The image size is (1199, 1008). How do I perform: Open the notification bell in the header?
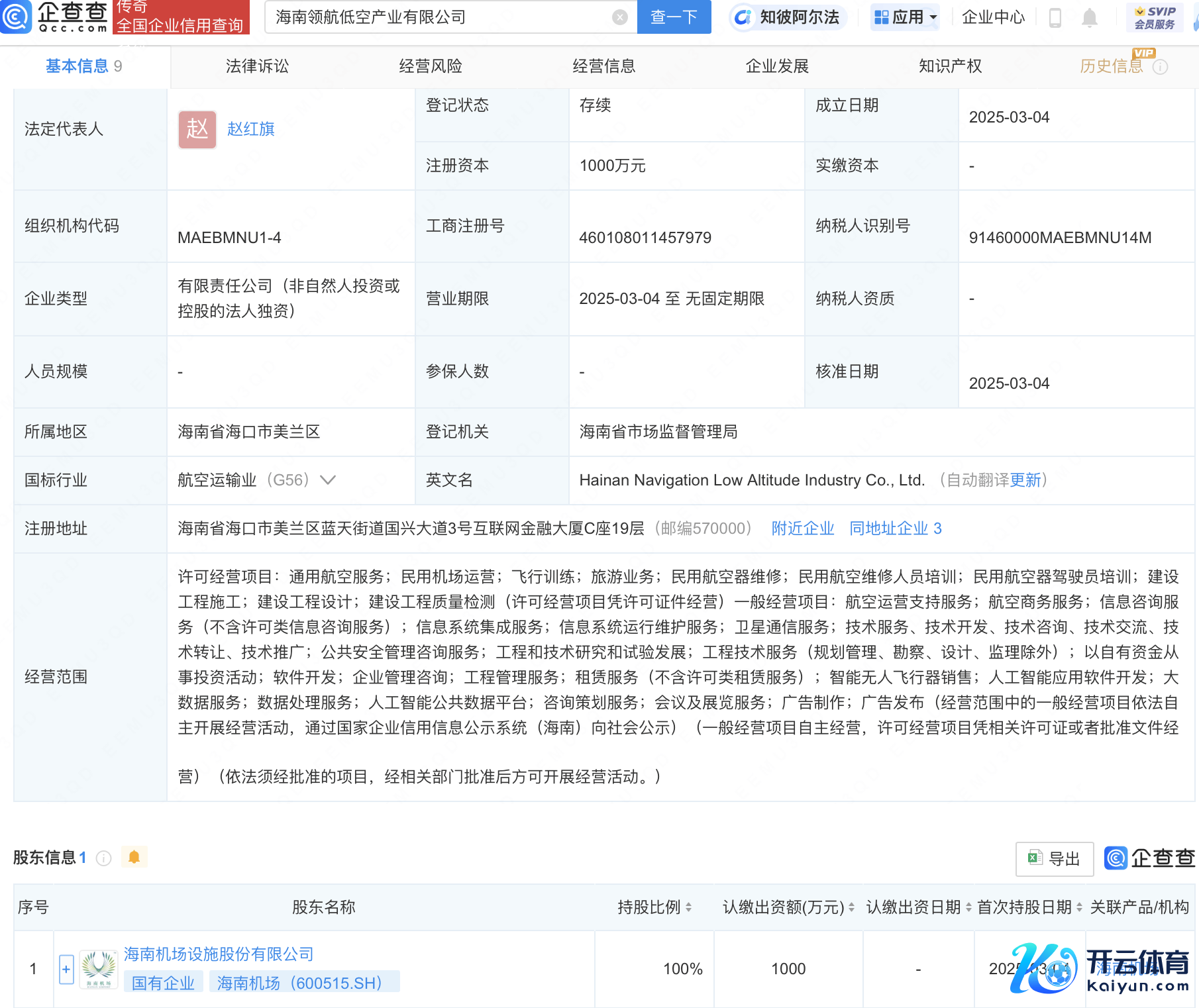tap(1089, 18)
